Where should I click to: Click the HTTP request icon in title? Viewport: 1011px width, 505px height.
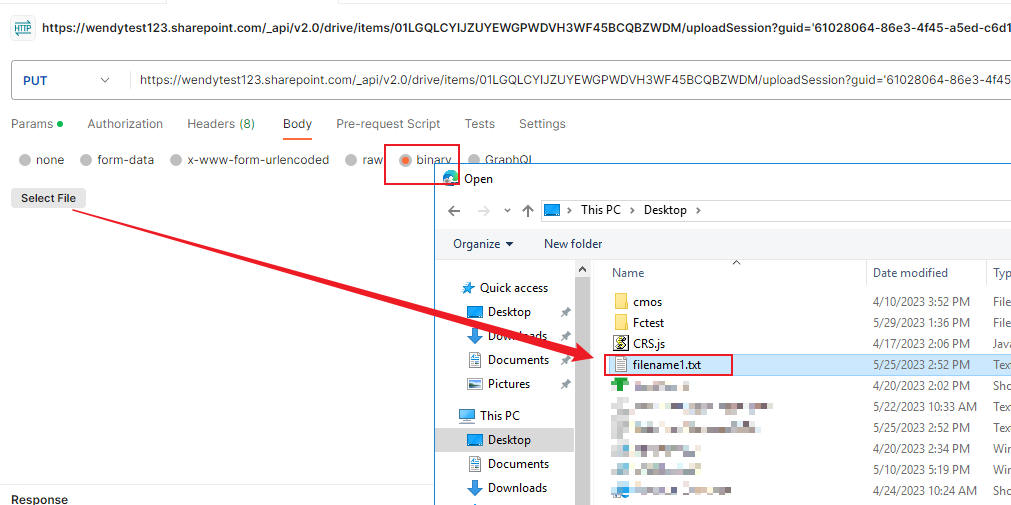click(x=23, y=27)
